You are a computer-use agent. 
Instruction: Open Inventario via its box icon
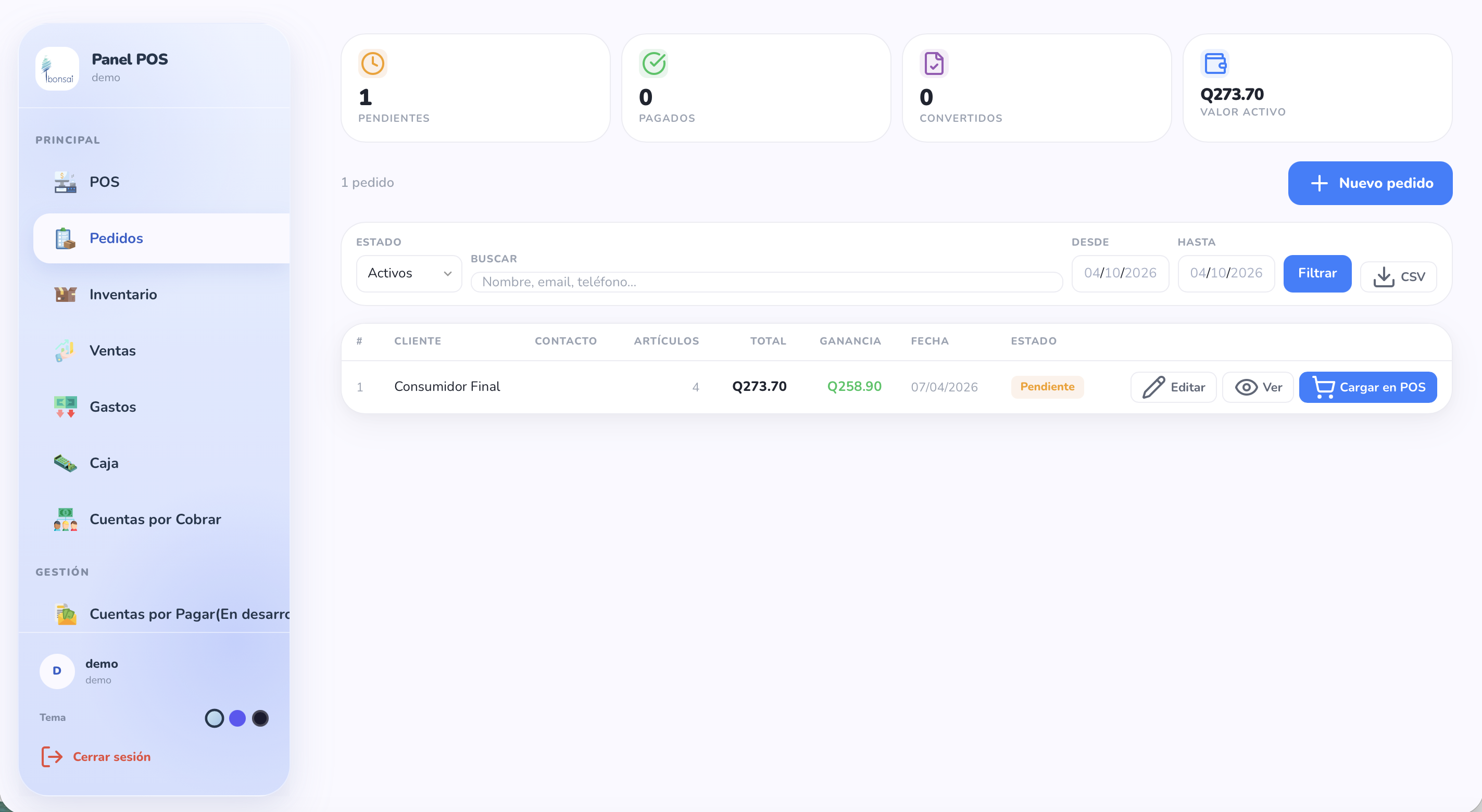click(x=65, y=295)
